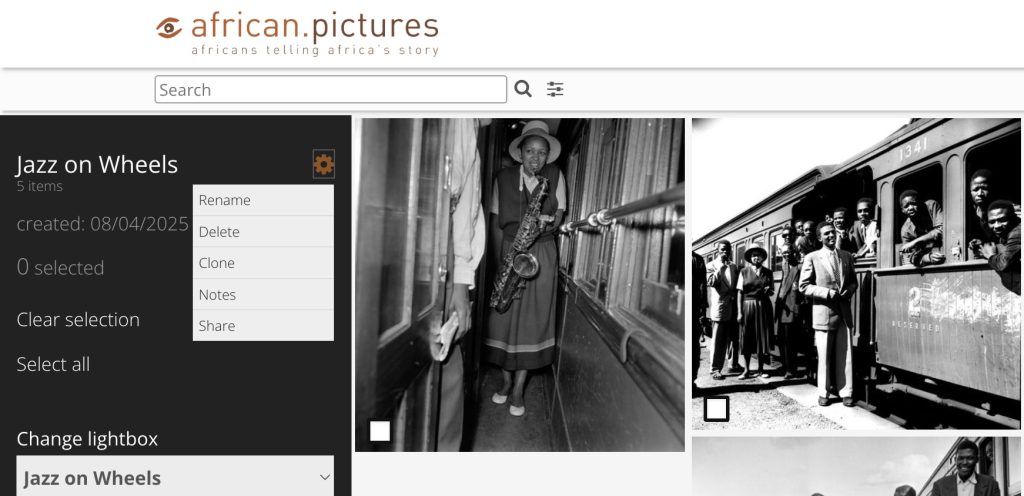Screen dimensions: 1024x496
Task: Focus the Search input field
Action: 330,89
